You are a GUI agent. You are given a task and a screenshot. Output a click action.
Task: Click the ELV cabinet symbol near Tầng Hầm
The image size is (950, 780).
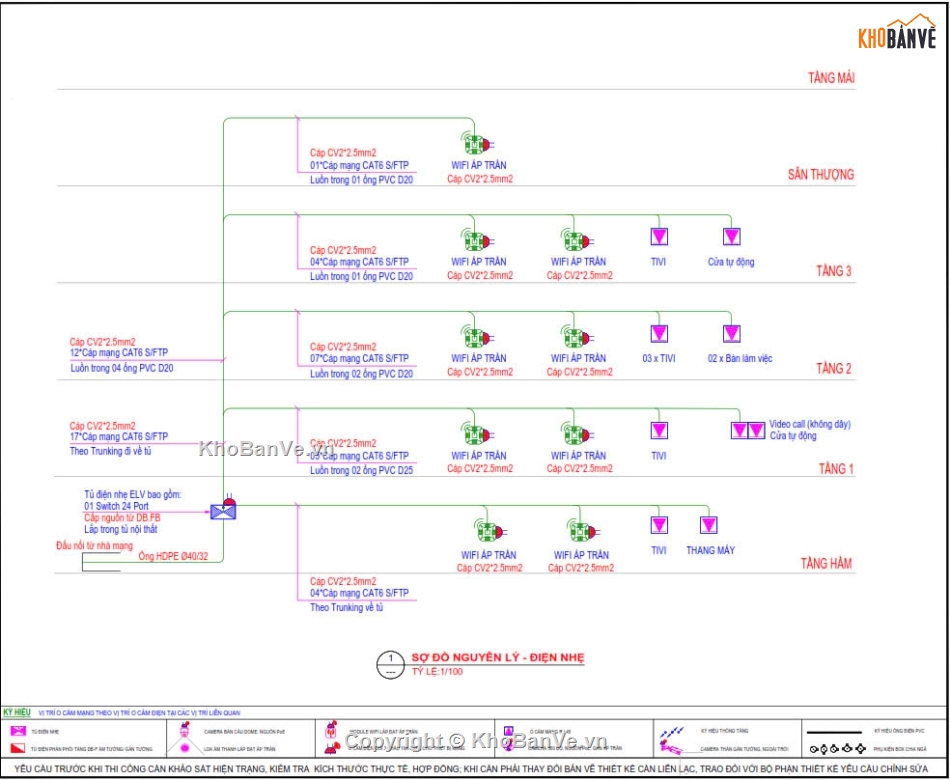(x=223, y=512)
